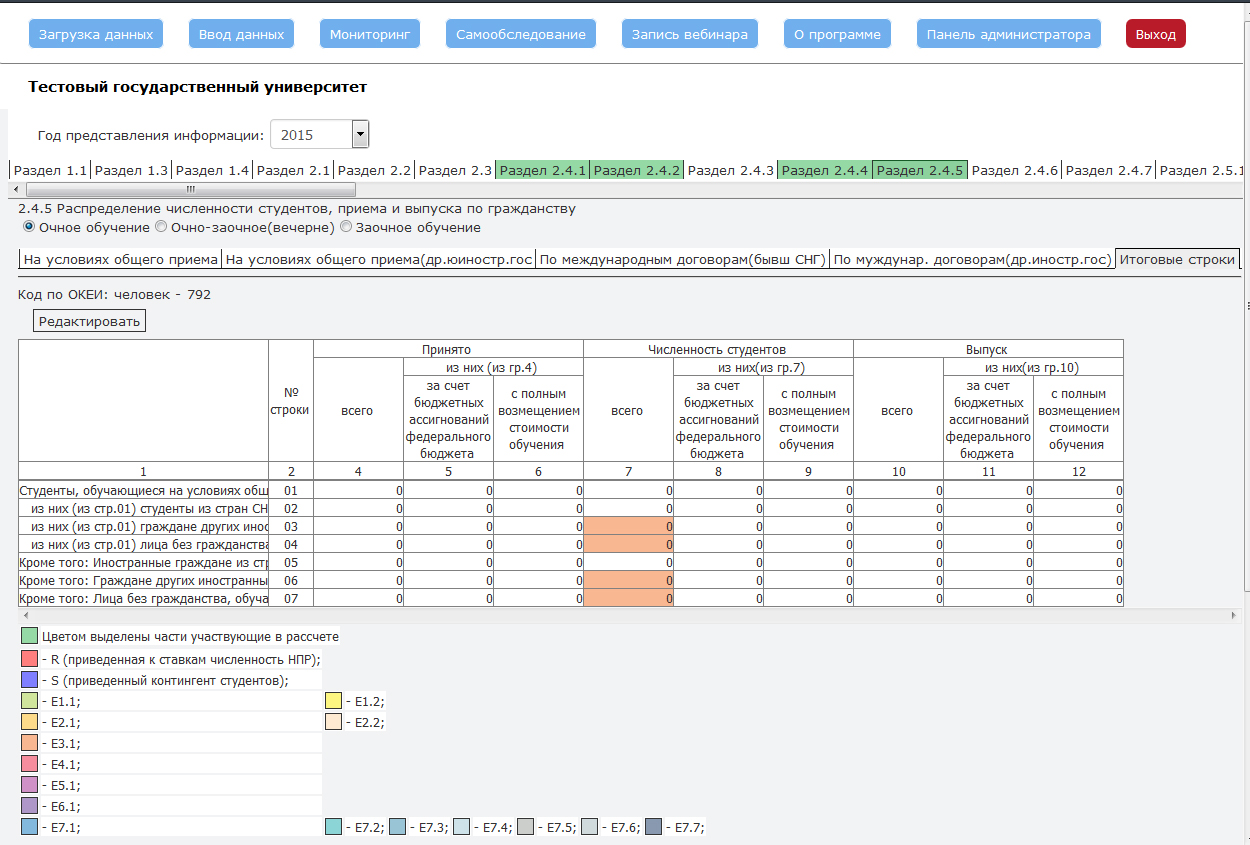Click the E4.1 legend color swatch
1250x845 pixels.
[29, 764]
